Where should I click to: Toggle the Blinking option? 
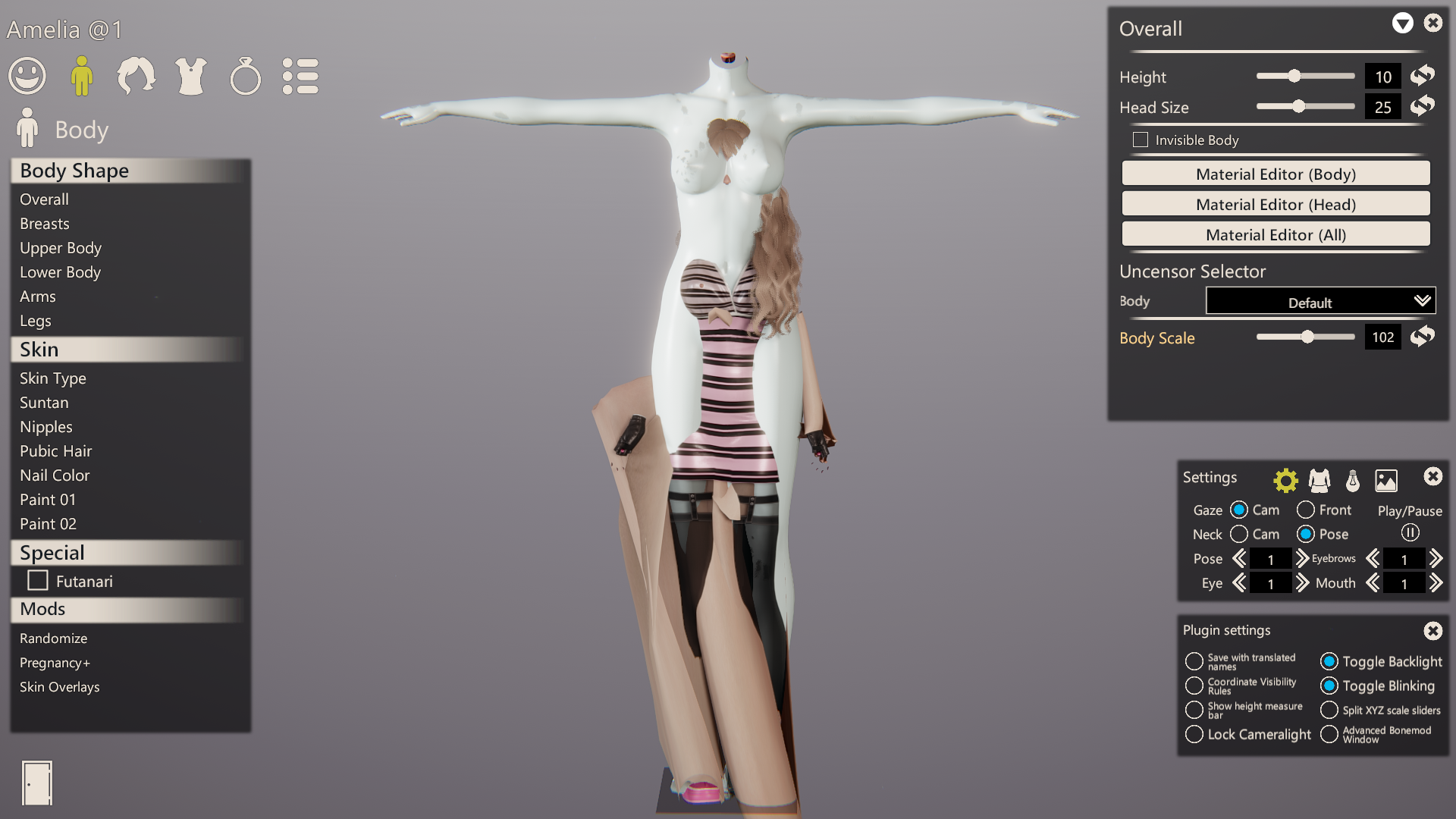coord(1329,686)
